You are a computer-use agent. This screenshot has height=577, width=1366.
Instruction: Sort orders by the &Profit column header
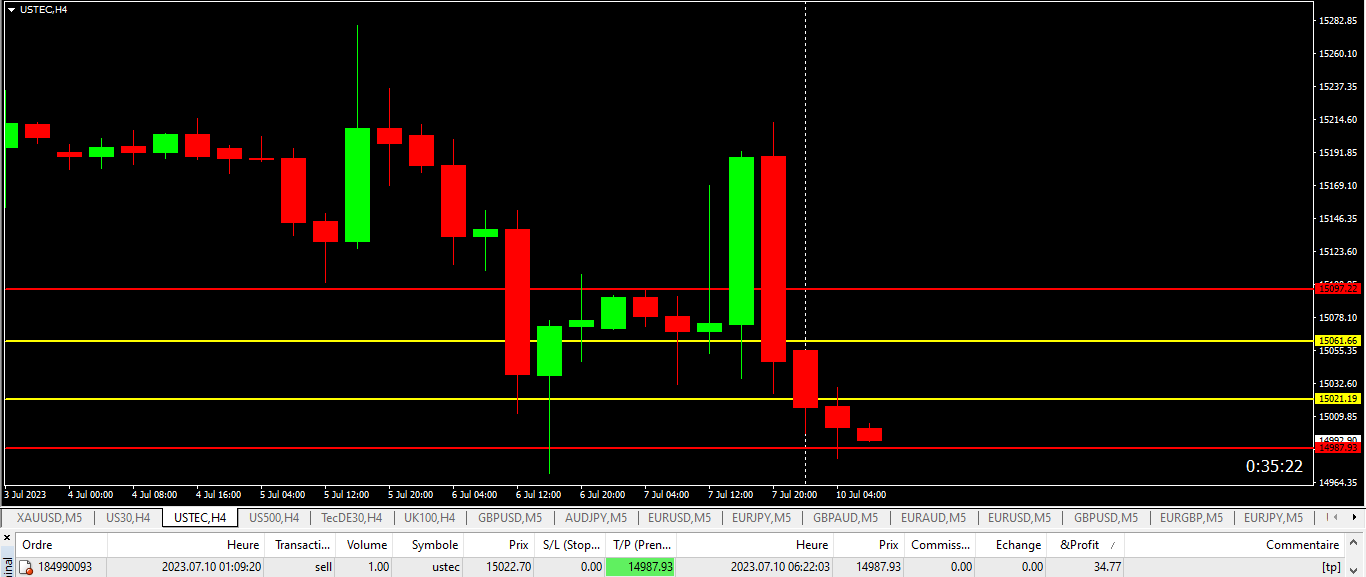[1079, 545]
